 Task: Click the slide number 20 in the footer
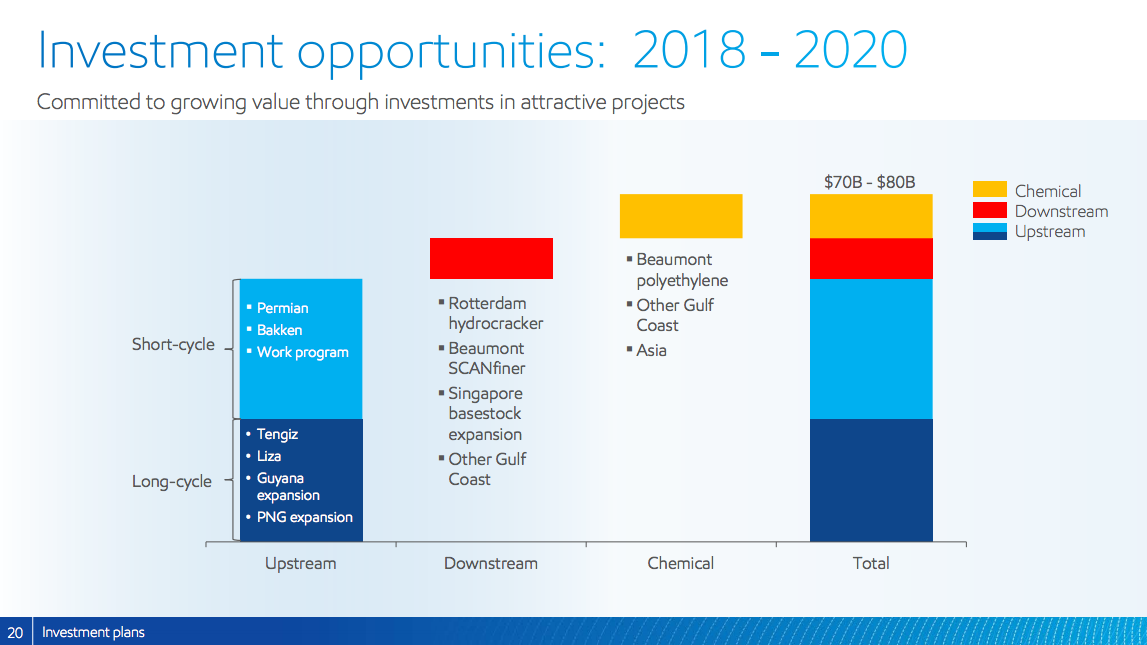(15, 632)
